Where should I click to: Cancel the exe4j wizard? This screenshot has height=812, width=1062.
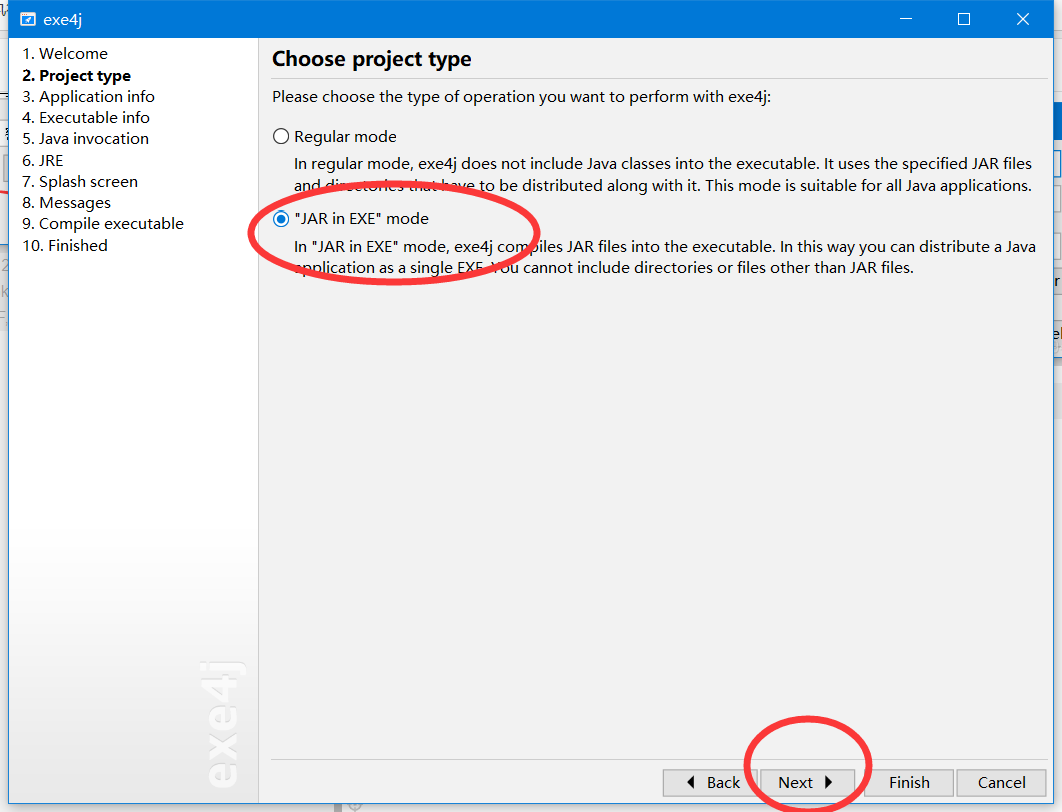pyautogui.click(x=1002, y=783)
